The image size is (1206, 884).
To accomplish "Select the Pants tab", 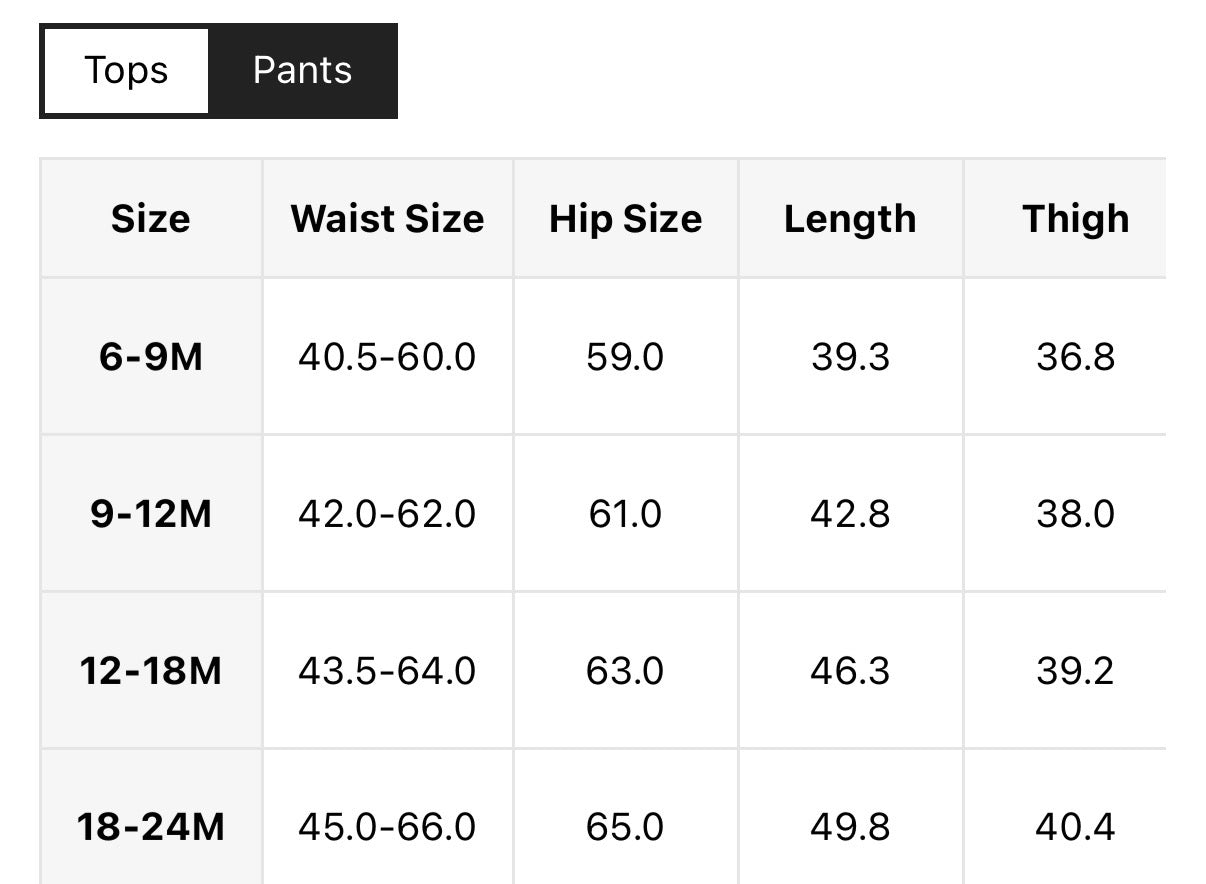I will pyautogui.click(x=302, y=71).
